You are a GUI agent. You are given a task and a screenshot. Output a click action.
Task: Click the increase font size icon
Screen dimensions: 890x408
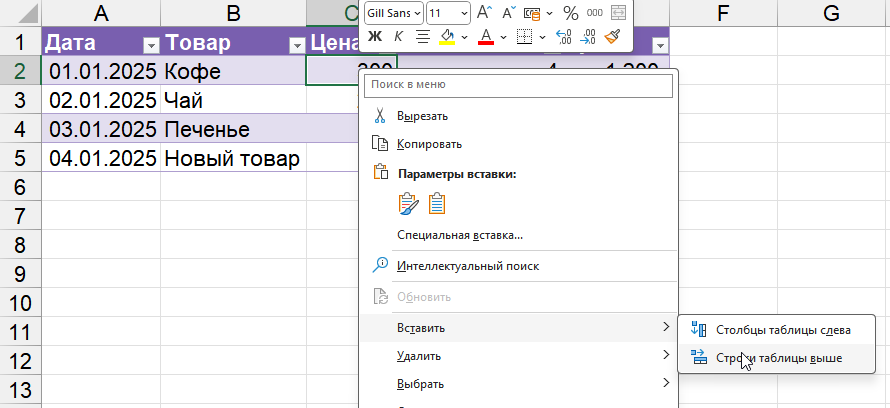[x=484, y=13]
